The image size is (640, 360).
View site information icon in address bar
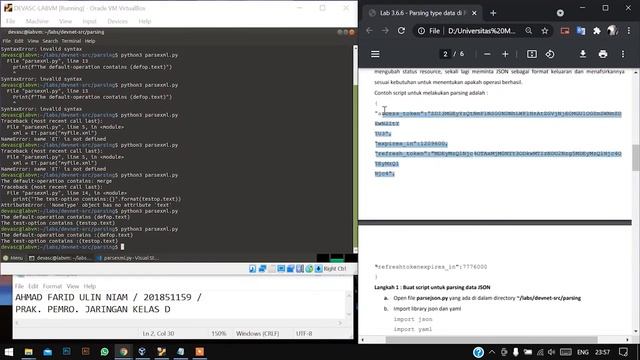pos(421,31)
